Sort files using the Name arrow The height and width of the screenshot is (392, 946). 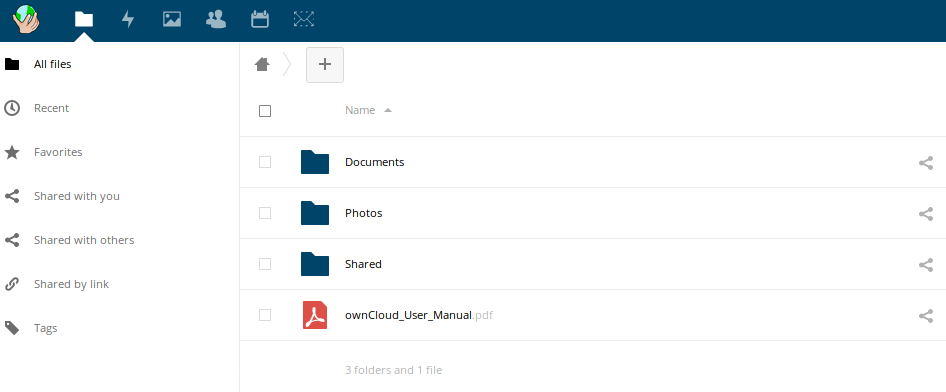[x=388, y=110]
